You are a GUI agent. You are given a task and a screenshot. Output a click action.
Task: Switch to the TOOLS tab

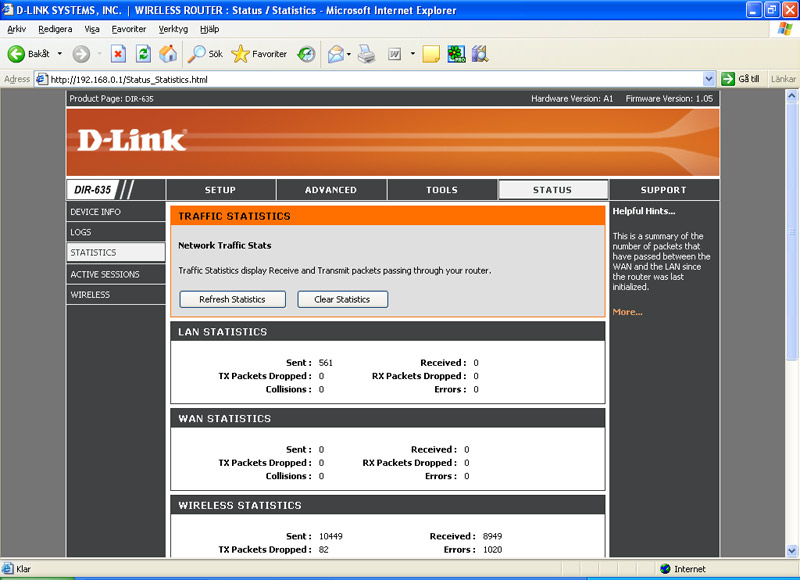tap(442, 190)
